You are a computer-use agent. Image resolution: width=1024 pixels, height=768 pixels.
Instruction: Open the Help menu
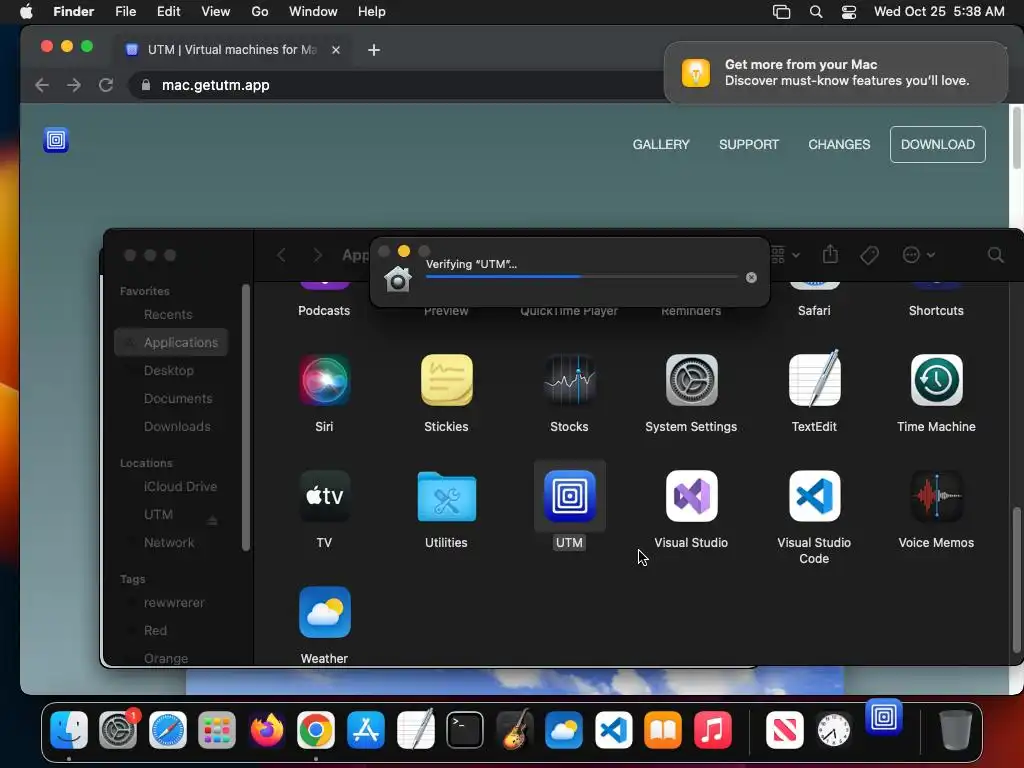tap(372, 12)
